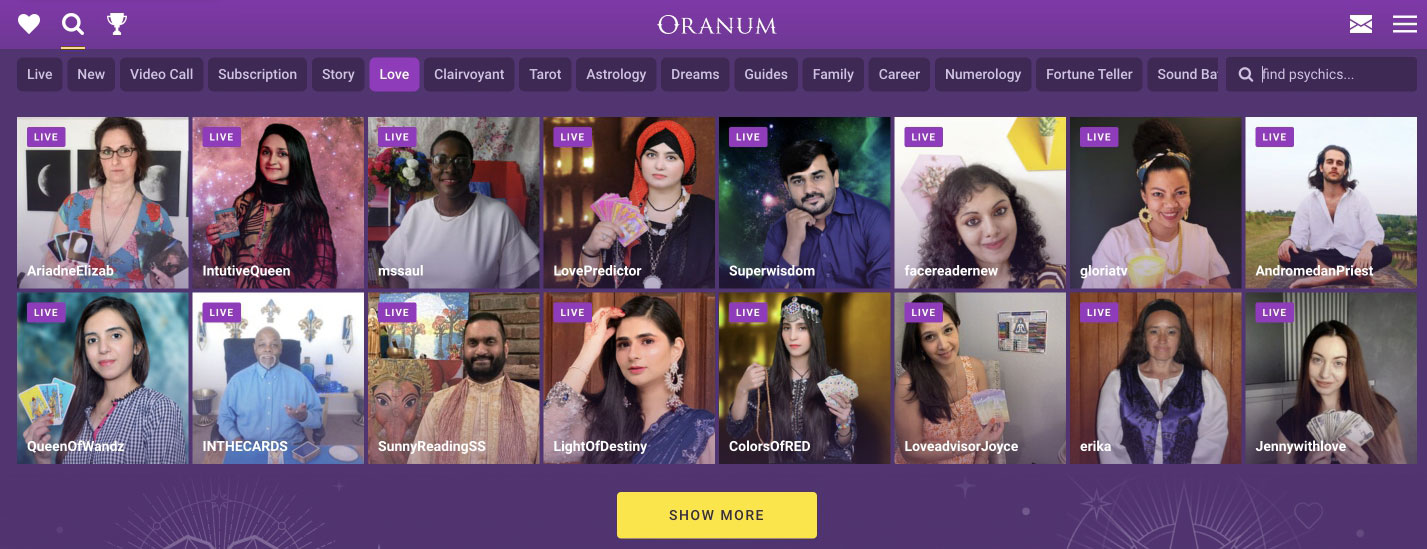Click LIVE badge on AriadneElizab card
The image size is (1427, 549).
(x=46, y=137)
